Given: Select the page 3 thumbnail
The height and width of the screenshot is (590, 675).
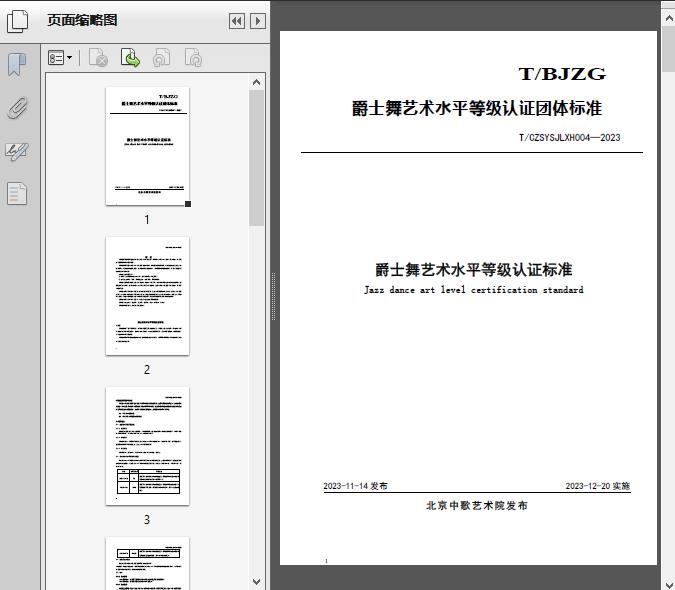Looking at the screenshot, I should (147, 446).
